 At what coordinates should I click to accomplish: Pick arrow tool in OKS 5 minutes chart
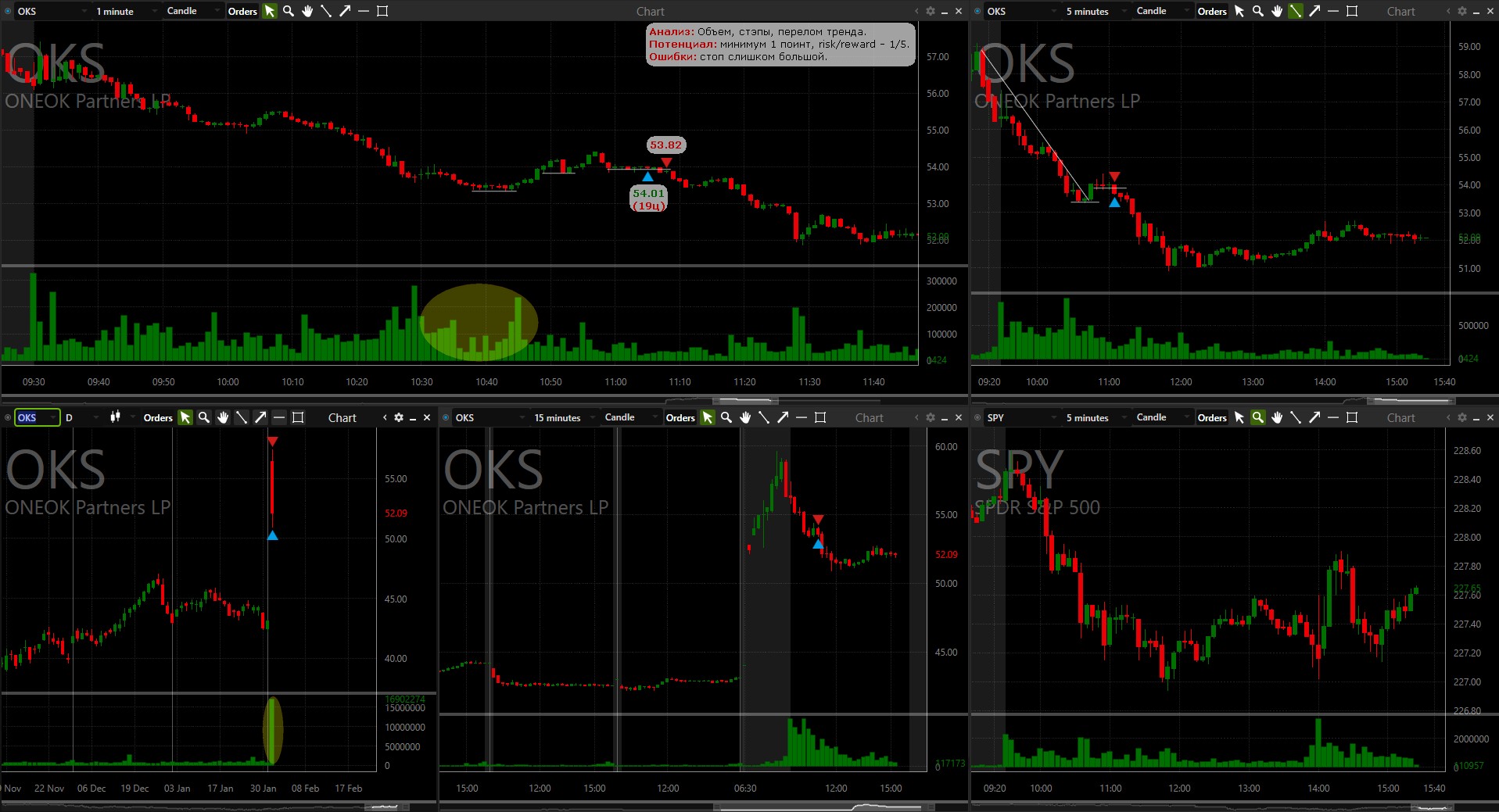(x=1314, y=11)
